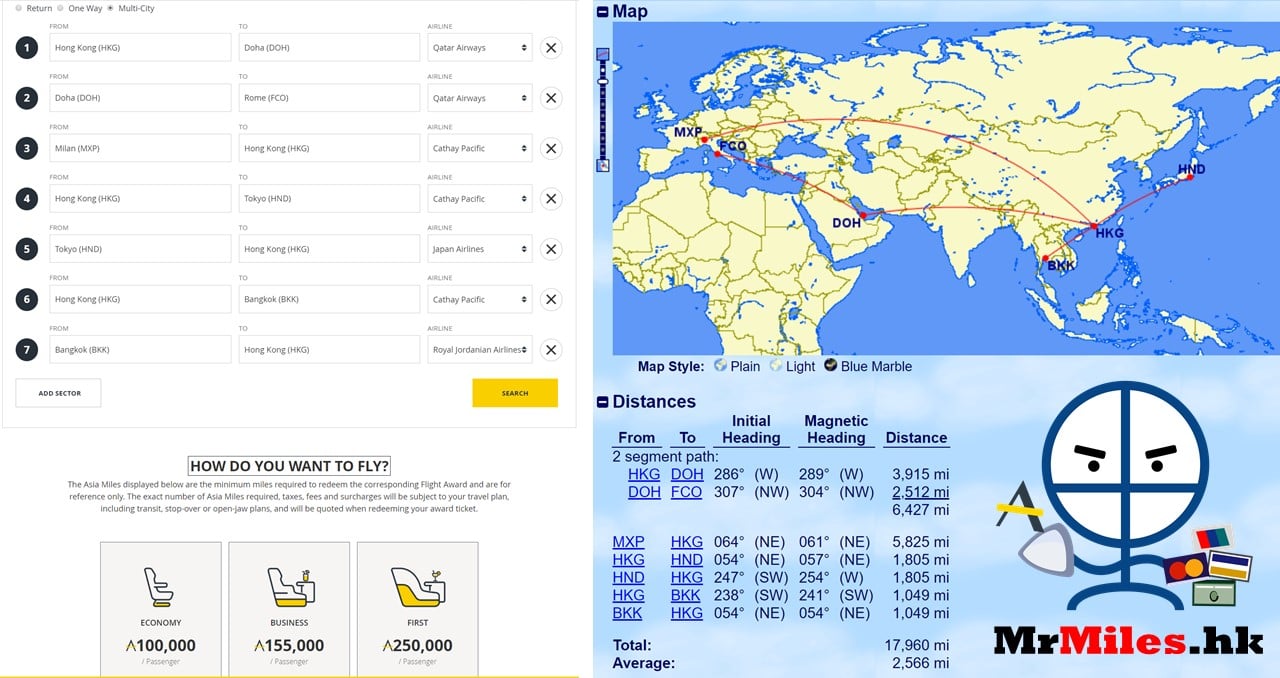
Task: Click the yellow Search button
Action: [515, 393]
